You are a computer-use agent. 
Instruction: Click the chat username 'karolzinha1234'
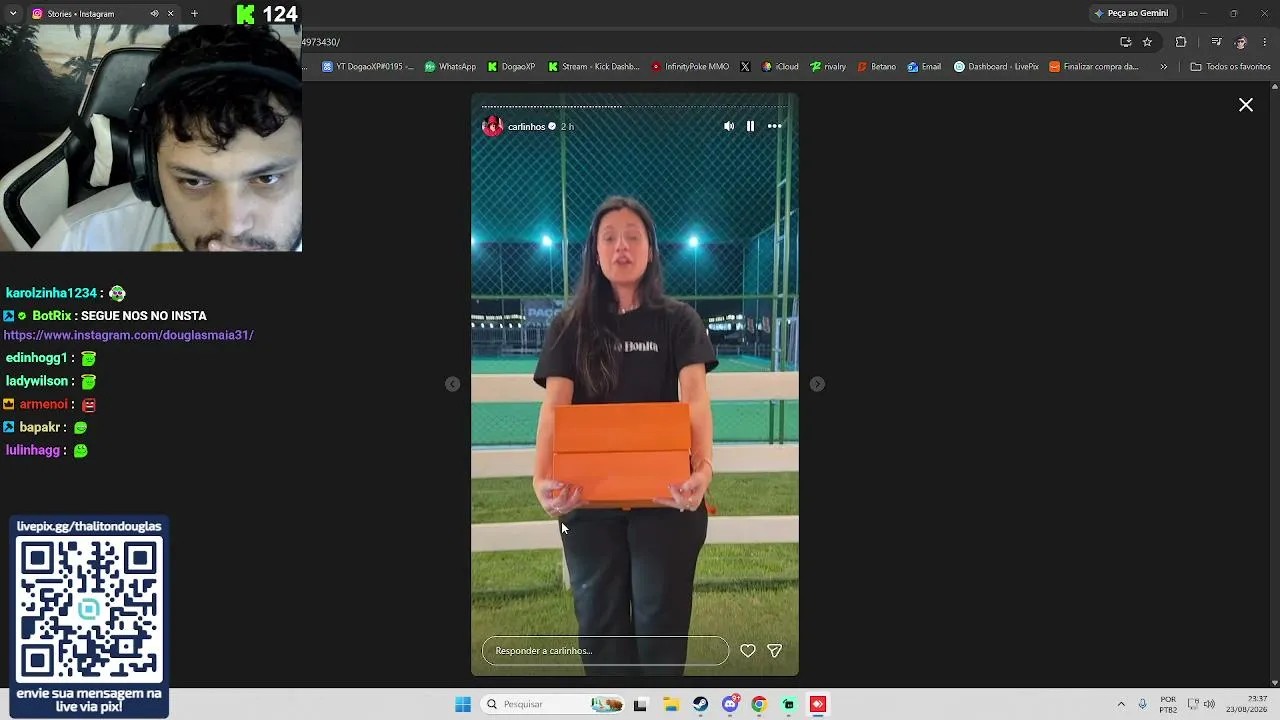pos(51,293)
